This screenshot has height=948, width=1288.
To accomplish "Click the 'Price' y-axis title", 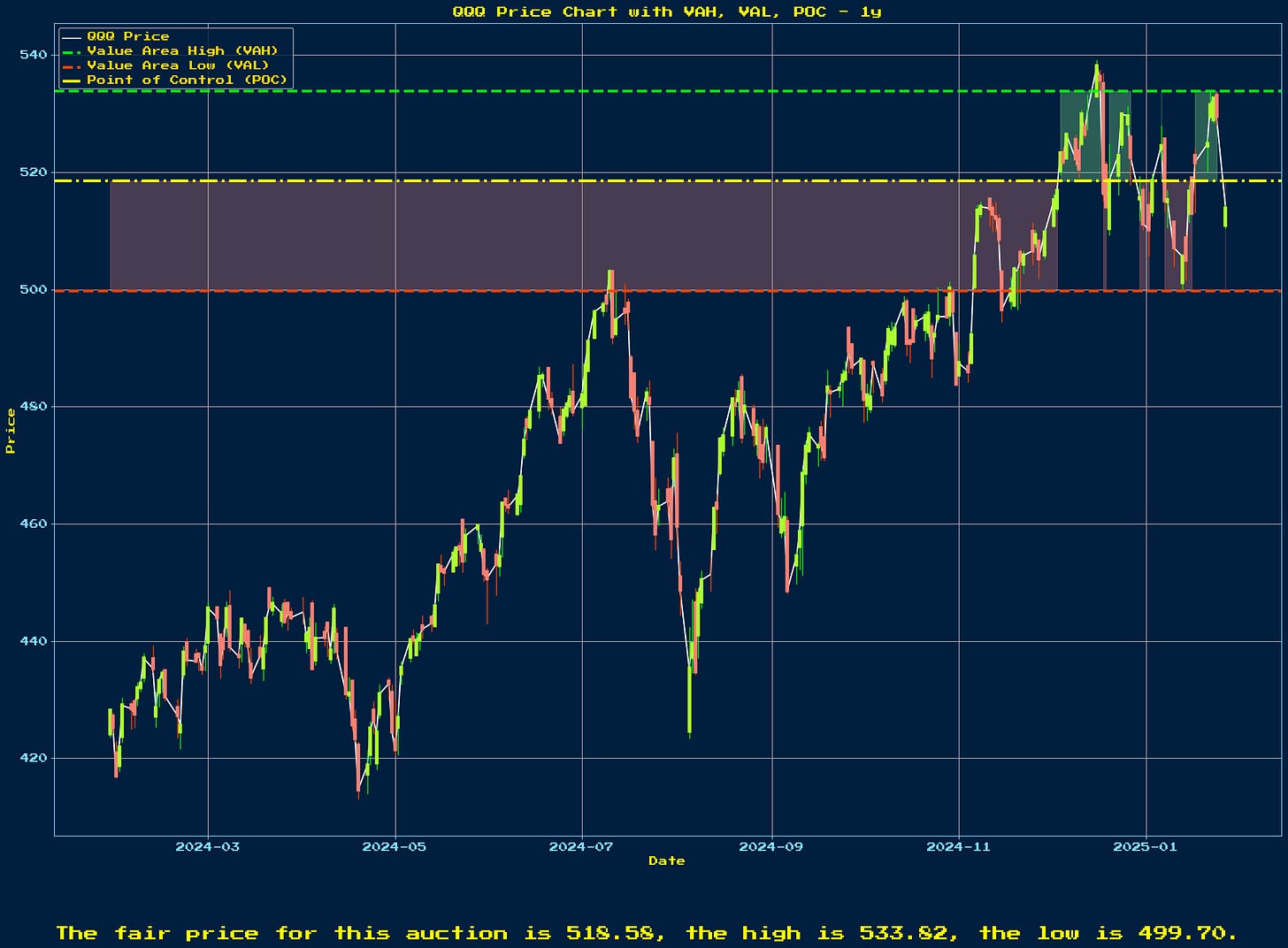I will point(11,431).
